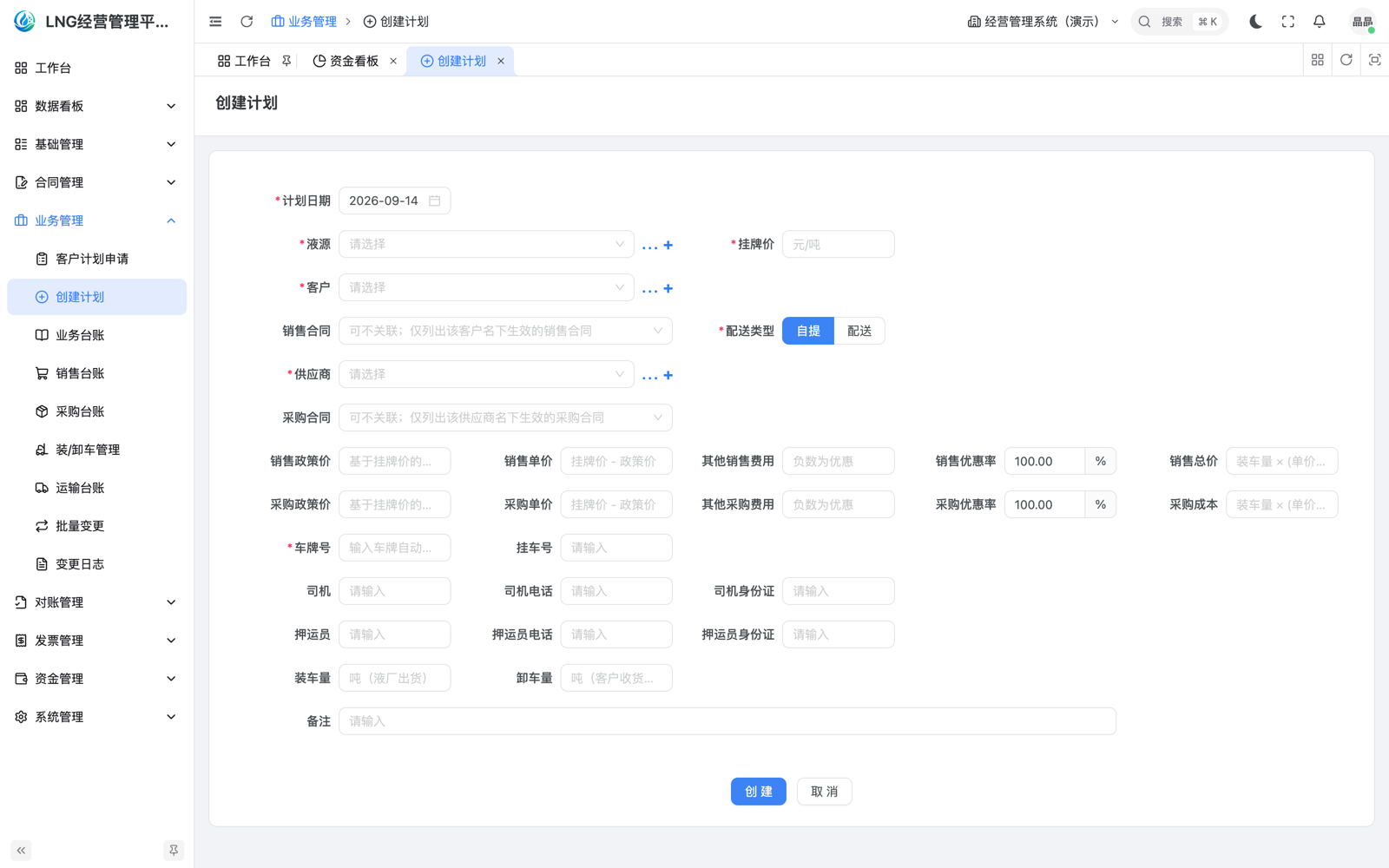Add new 供应商 with plus icon
The image size is (1389, 868).
coord(668,376)
